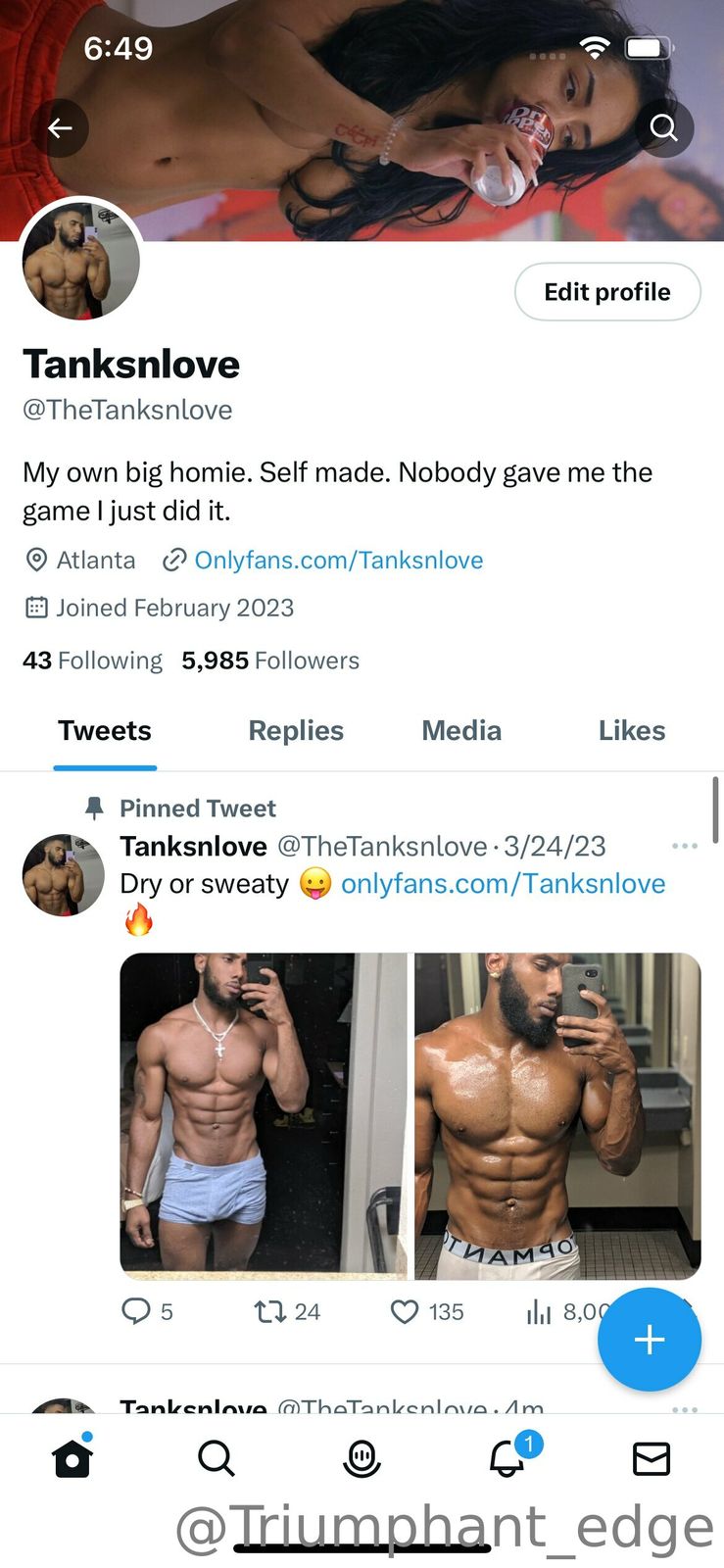Image resolution: width=724 pixels, height=1568 pixels.
Task: Retweet the pinned tweet
Action: pos(269,1311)
